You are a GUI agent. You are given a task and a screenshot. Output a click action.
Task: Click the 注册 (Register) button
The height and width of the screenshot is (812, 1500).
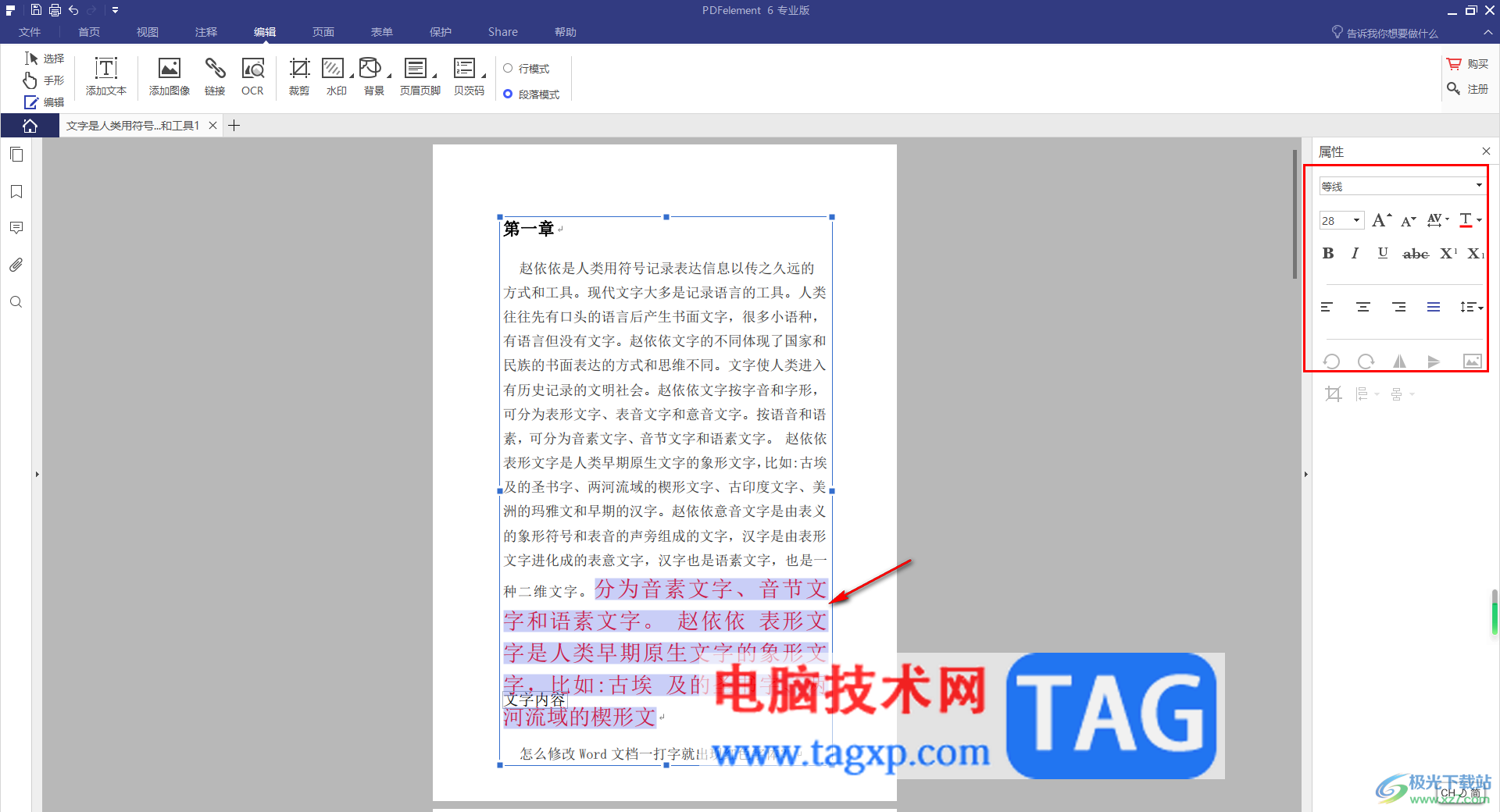click(1467, 89)
